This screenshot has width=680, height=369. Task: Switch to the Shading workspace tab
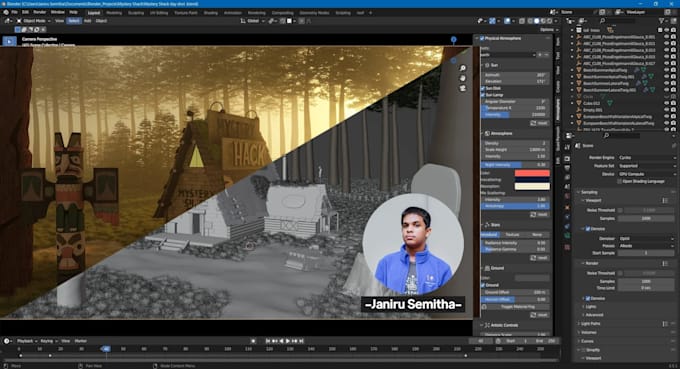(x=211, y=13)
